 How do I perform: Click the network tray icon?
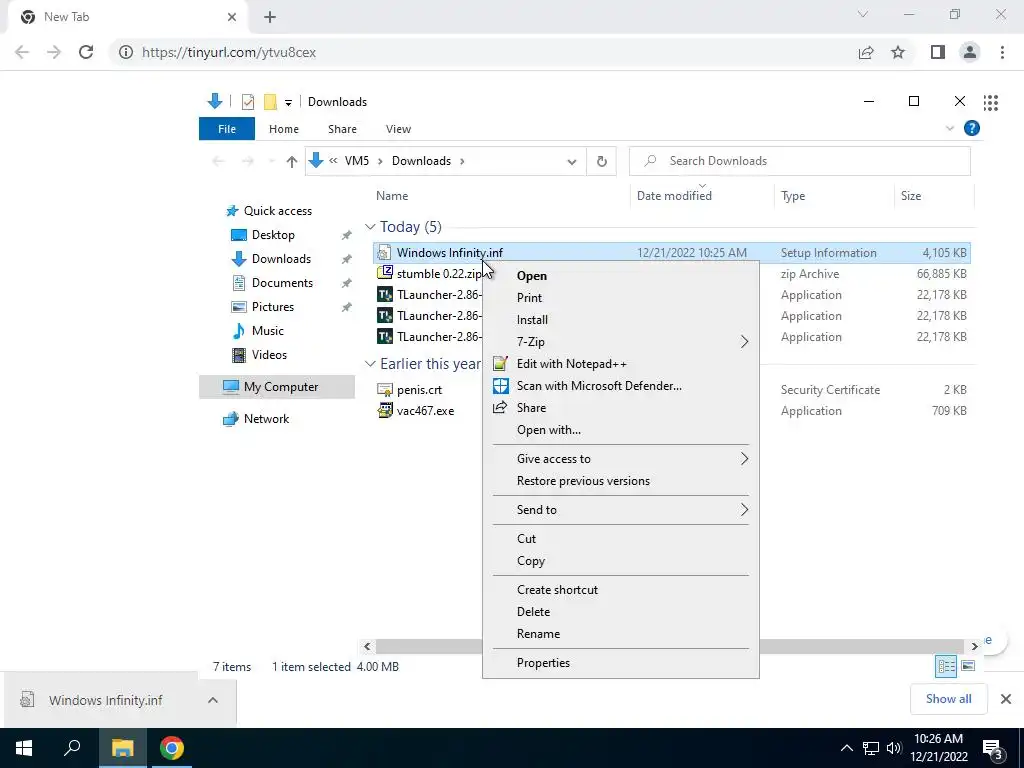tap(871, 748)
